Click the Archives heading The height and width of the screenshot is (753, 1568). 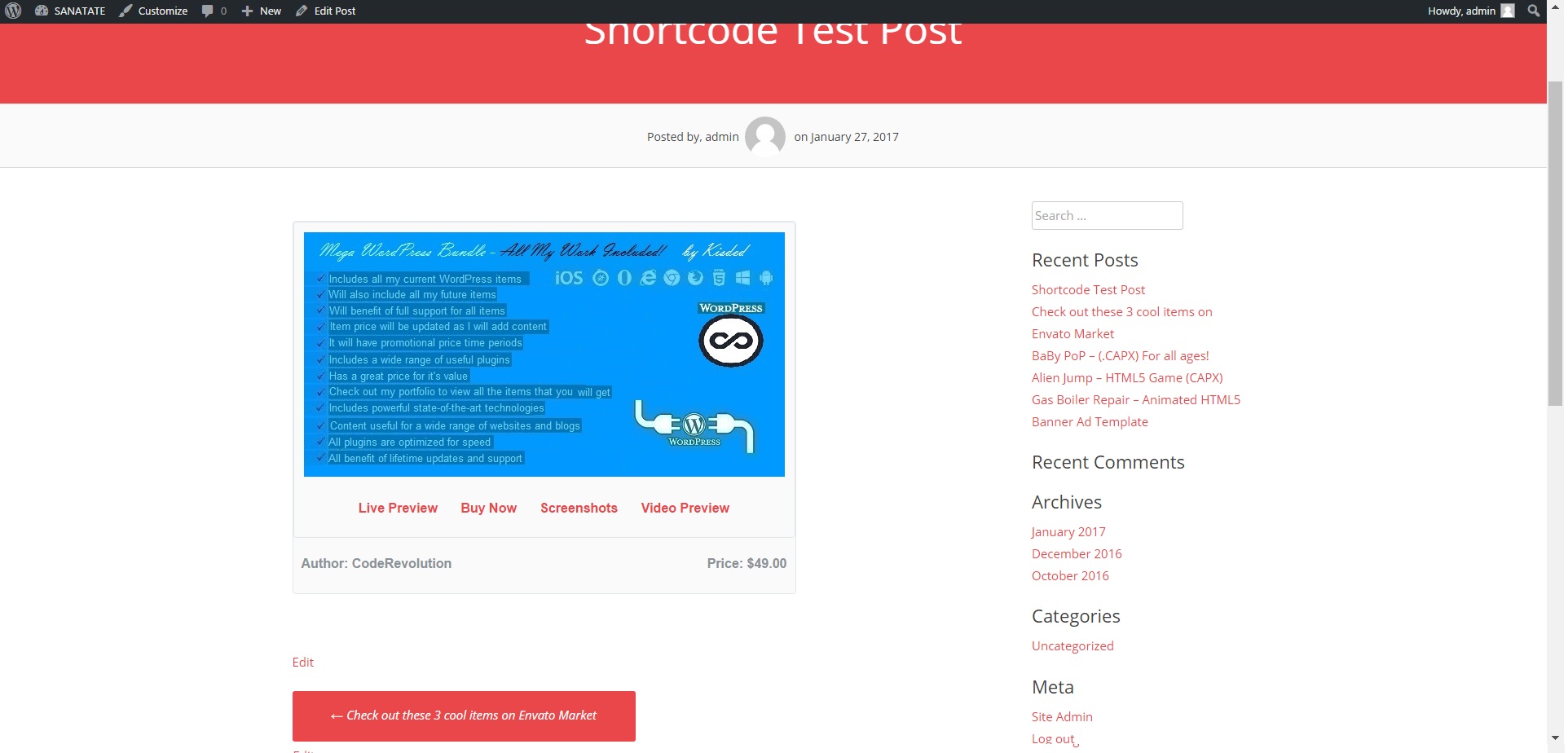(1067, 502)
